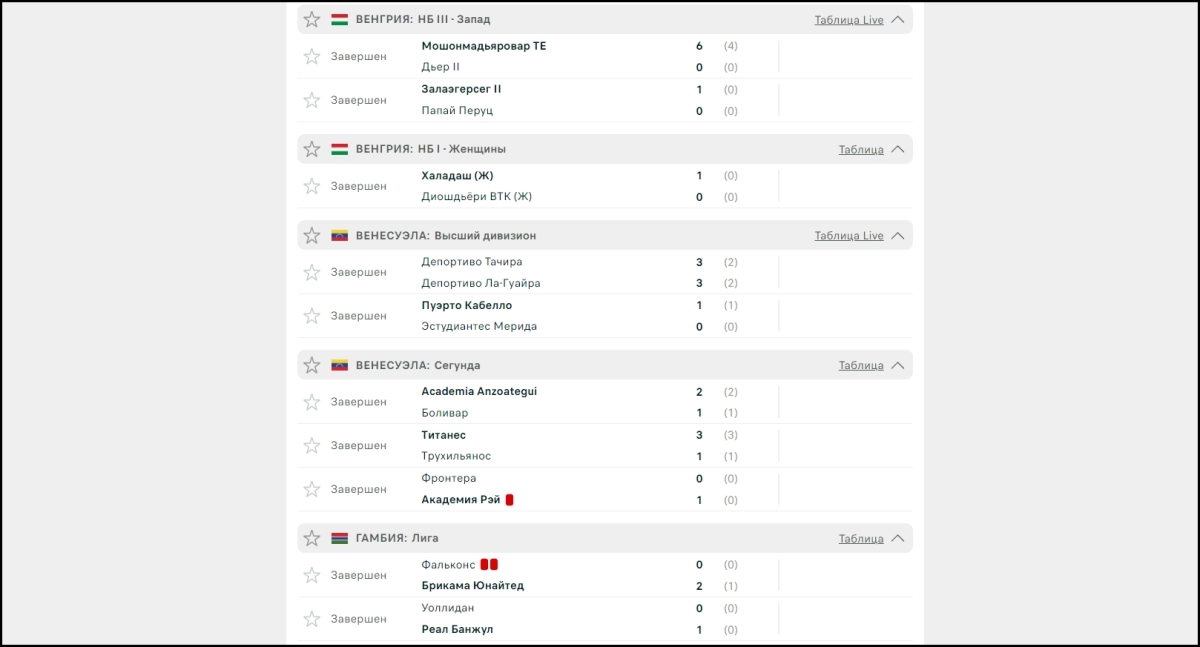
Task: Favorite the Халадаш (Ж) match star
Action: pos(312,186)
